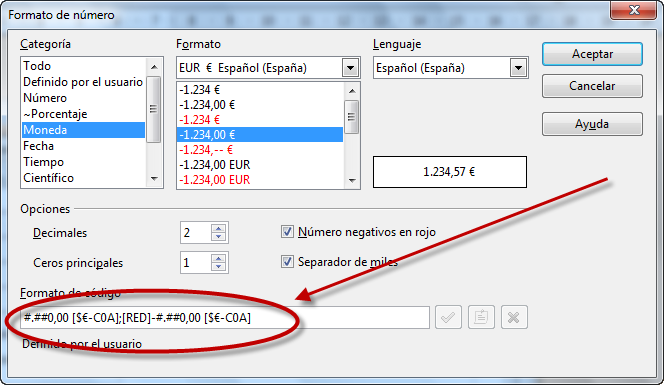Click Formato list scroll-down arrow
The width and height of the screenshot is (664, 385).
click(352, 181)
